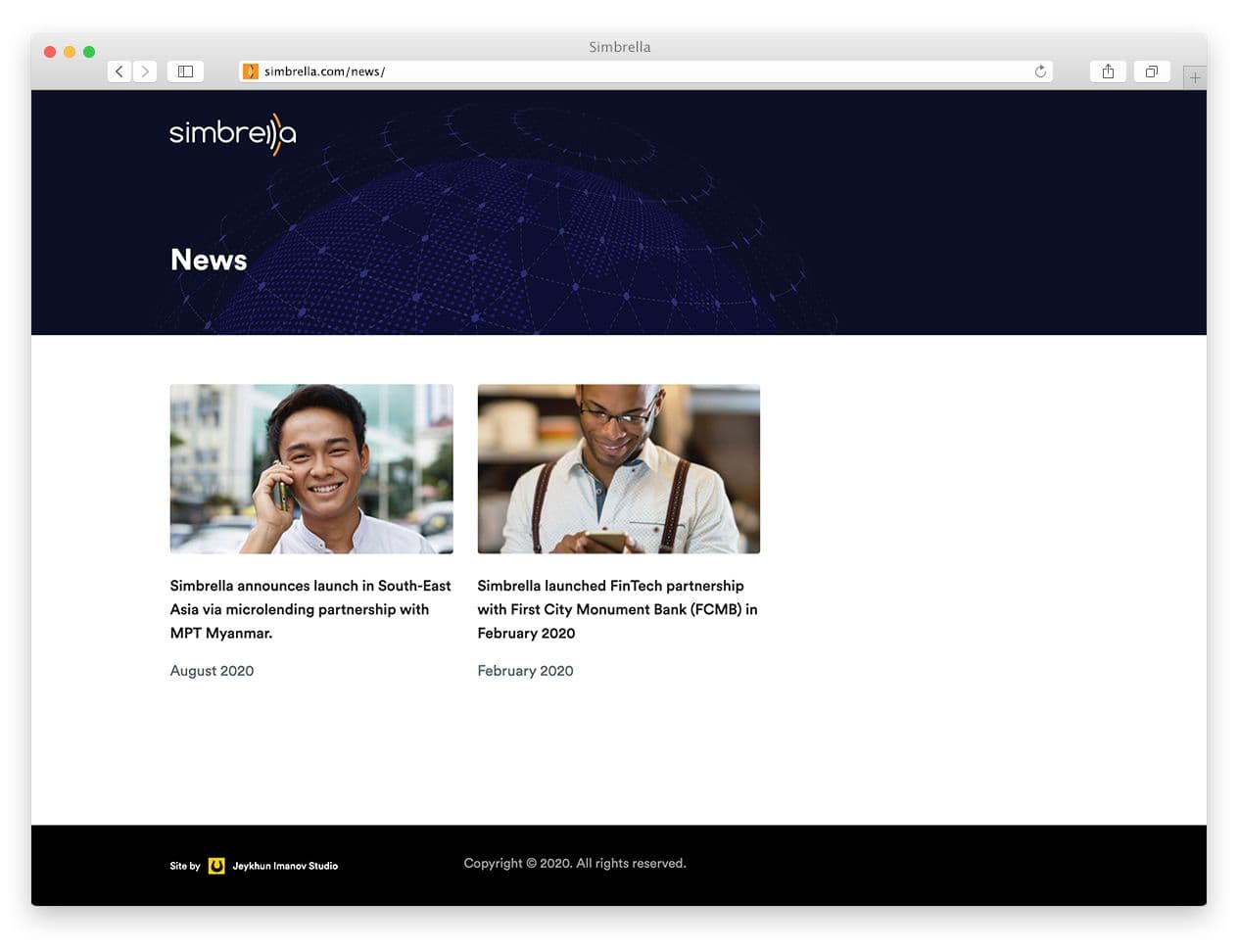Image resolution: width=1238 pixels, height=952 pixels.
Task: Open a new tab with plus button
Action: point(1195,77)
